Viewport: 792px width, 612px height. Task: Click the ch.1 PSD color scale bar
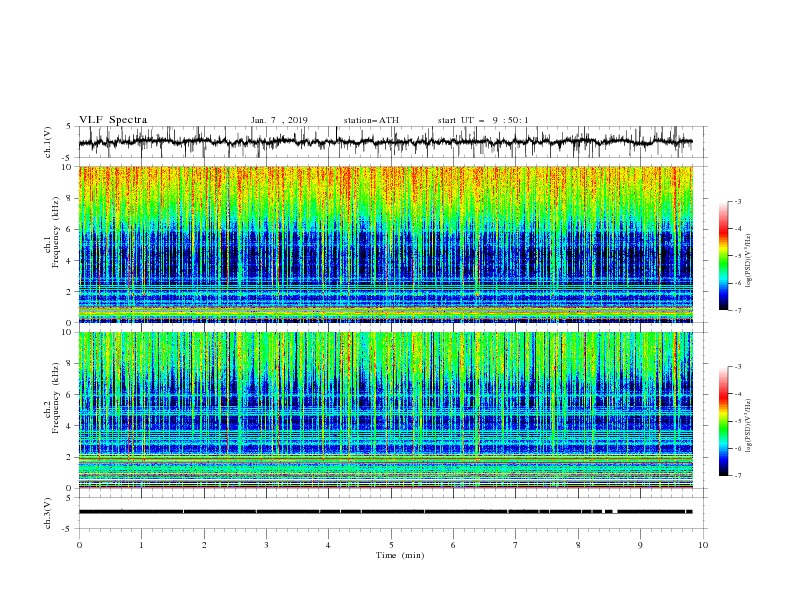coord(723,256)
